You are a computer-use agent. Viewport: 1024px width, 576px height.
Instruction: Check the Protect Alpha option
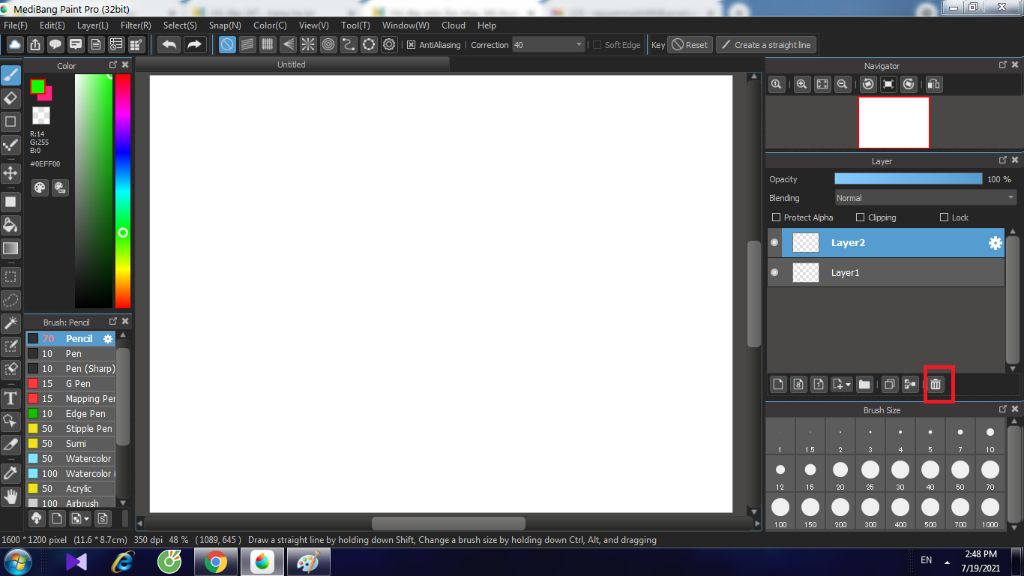pyautogui.click(x=776, y=217)
